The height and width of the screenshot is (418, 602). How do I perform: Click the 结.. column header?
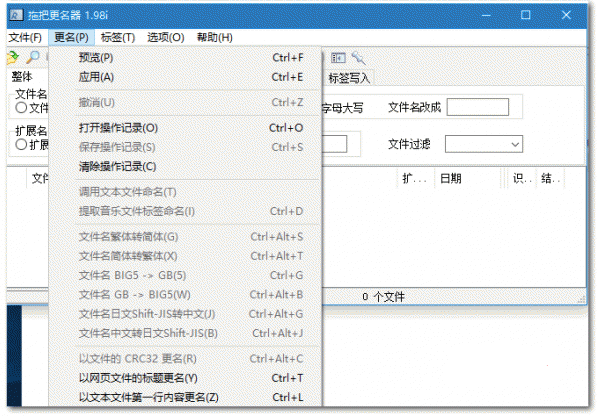(551, 178)
